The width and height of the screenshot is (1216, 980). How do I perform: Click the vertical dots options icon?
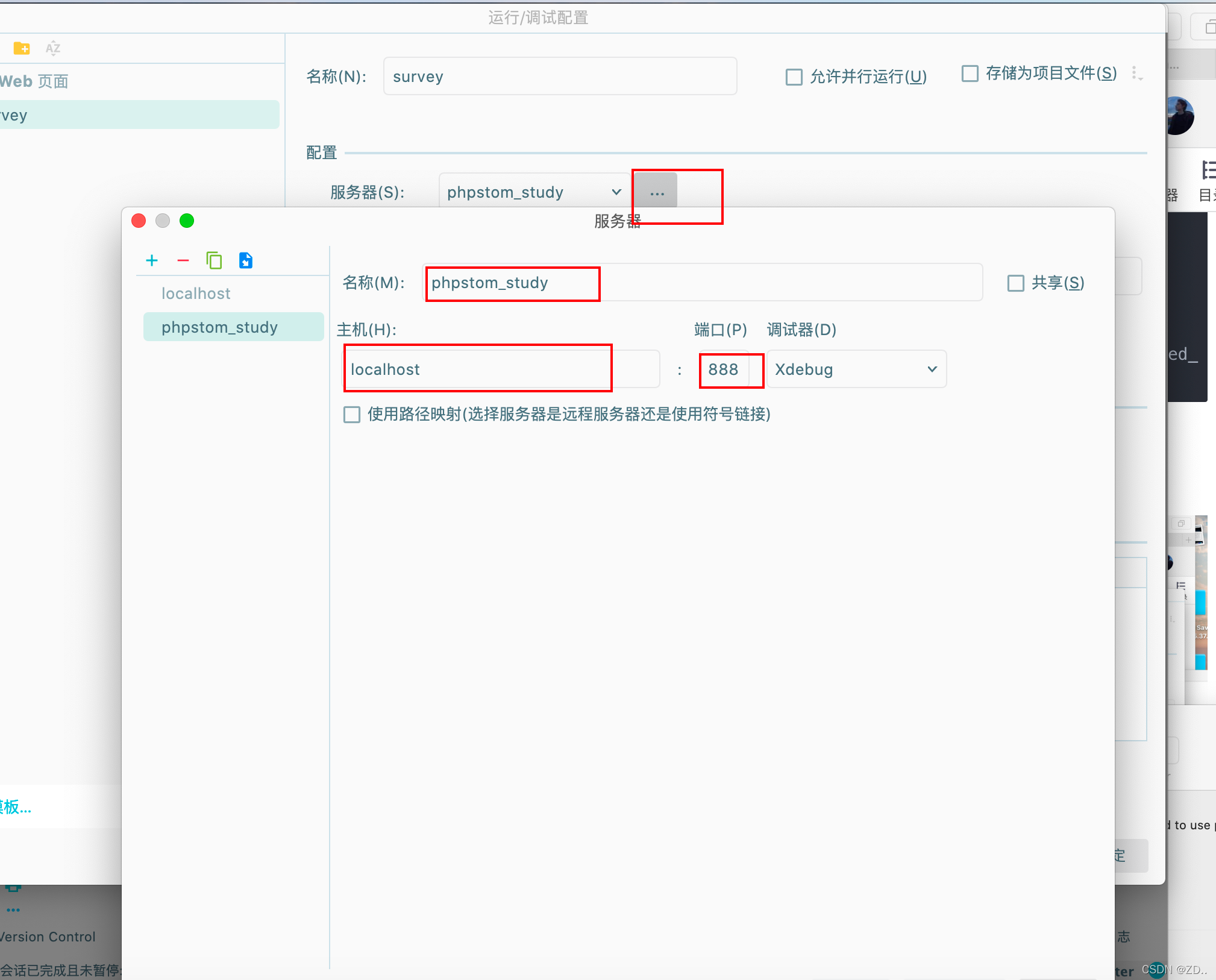click(x=1135, y=74)
